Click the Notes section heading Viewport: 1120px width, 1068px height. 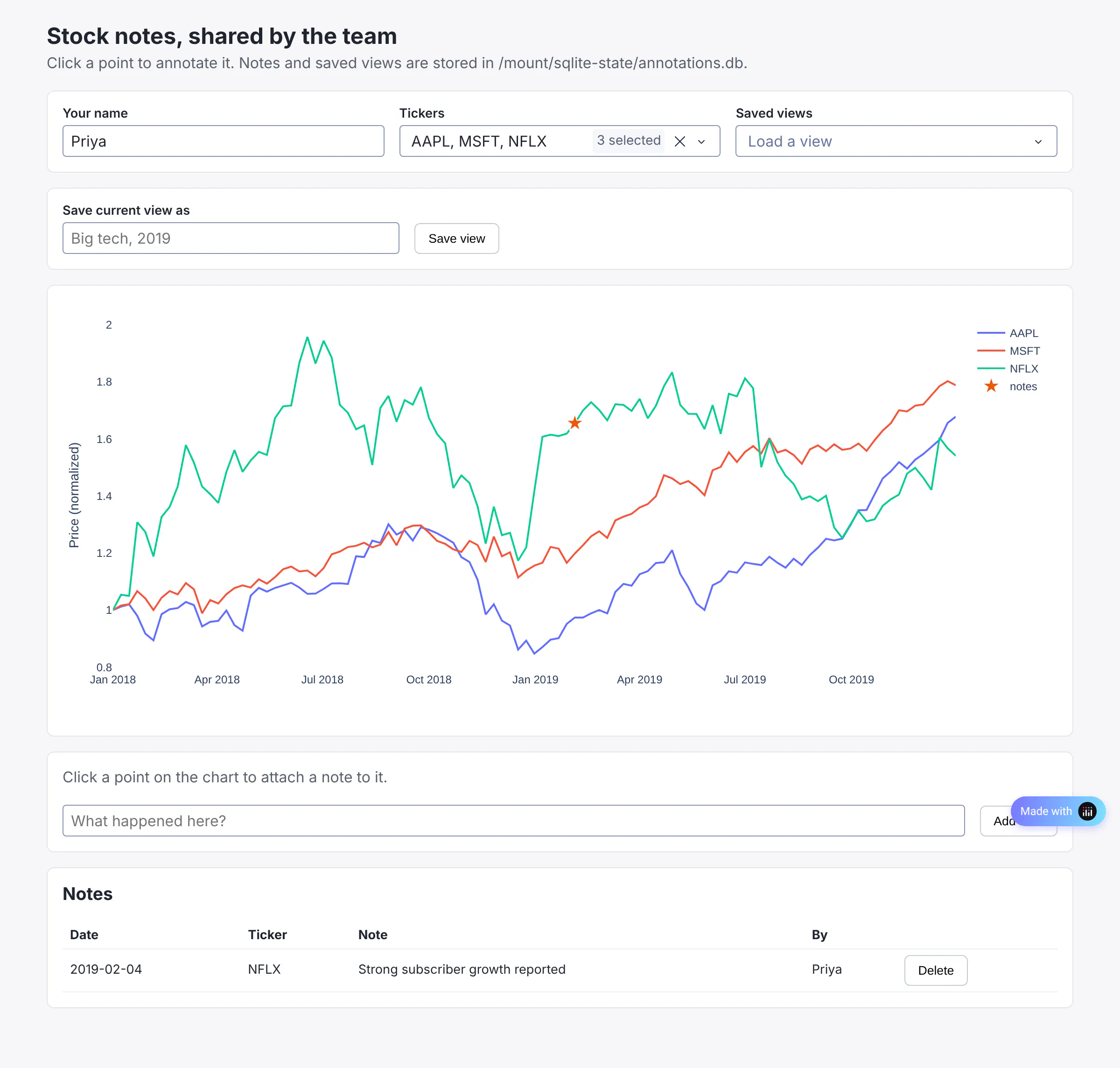(x=88, y=893)
